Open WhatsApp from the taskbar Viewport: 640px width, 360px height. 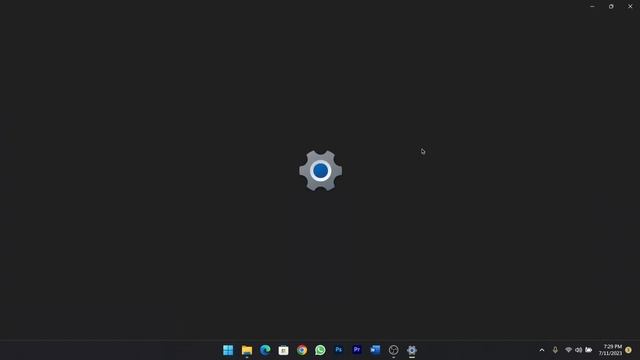(320, 350)
